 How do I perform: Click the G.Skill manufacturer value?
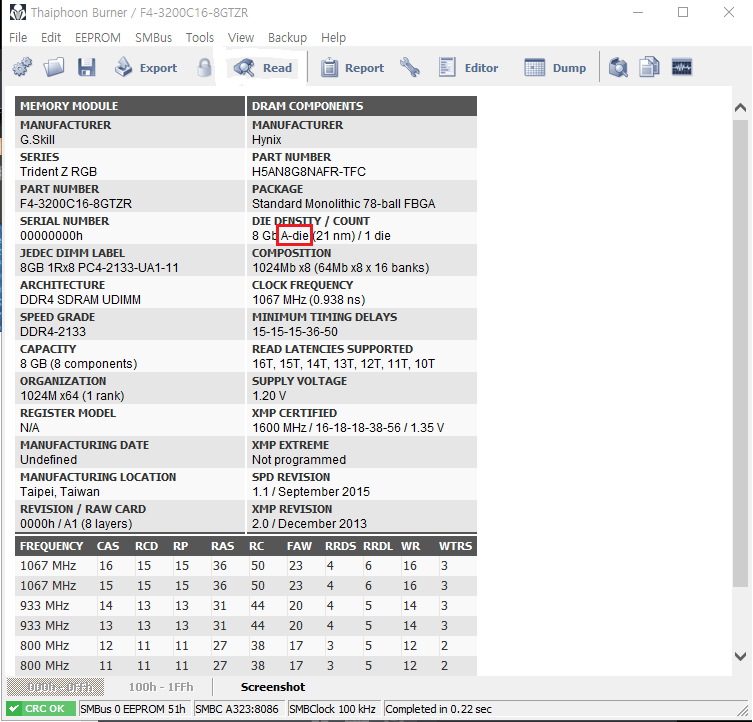37,140
